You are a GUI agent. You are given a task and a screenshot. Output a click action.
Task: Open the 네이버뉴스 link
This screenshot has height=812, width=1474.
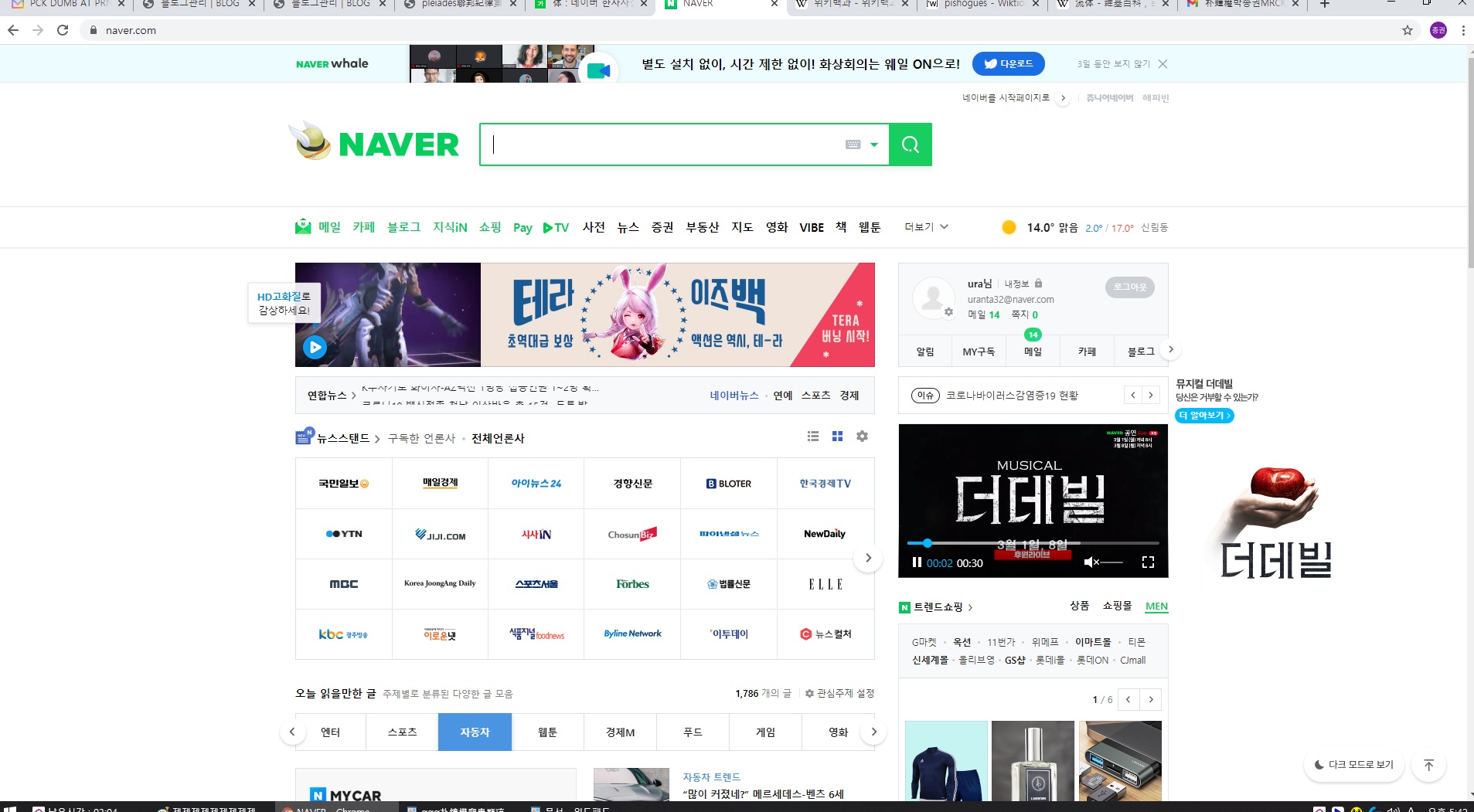click(734, 395)
